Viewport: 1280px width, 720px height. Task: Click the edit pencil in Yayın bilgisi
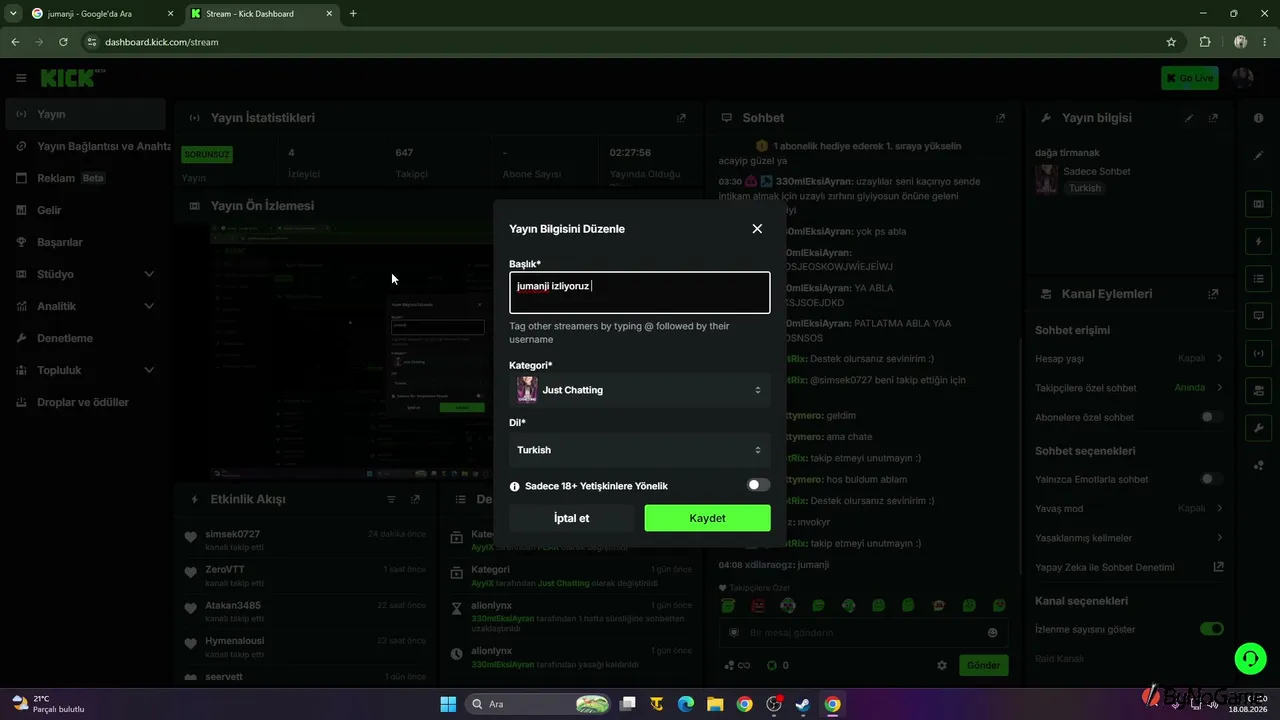(1189, 118)
